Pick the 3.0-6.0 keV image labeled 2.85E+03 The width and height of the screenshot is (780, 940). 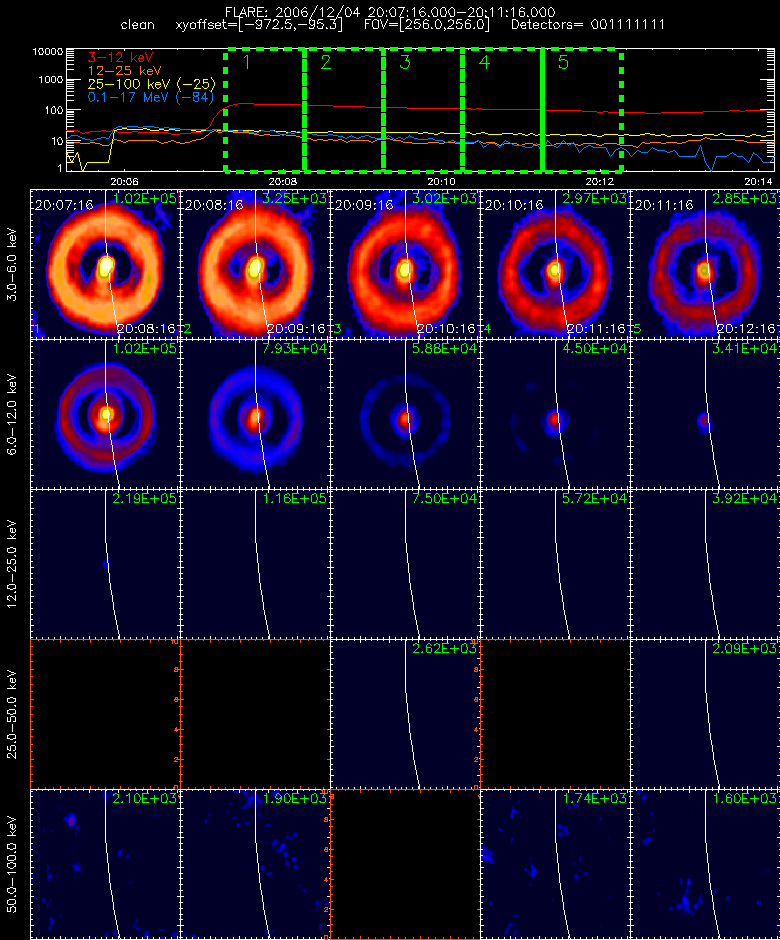pyautogui.click(x=705, y=264)
